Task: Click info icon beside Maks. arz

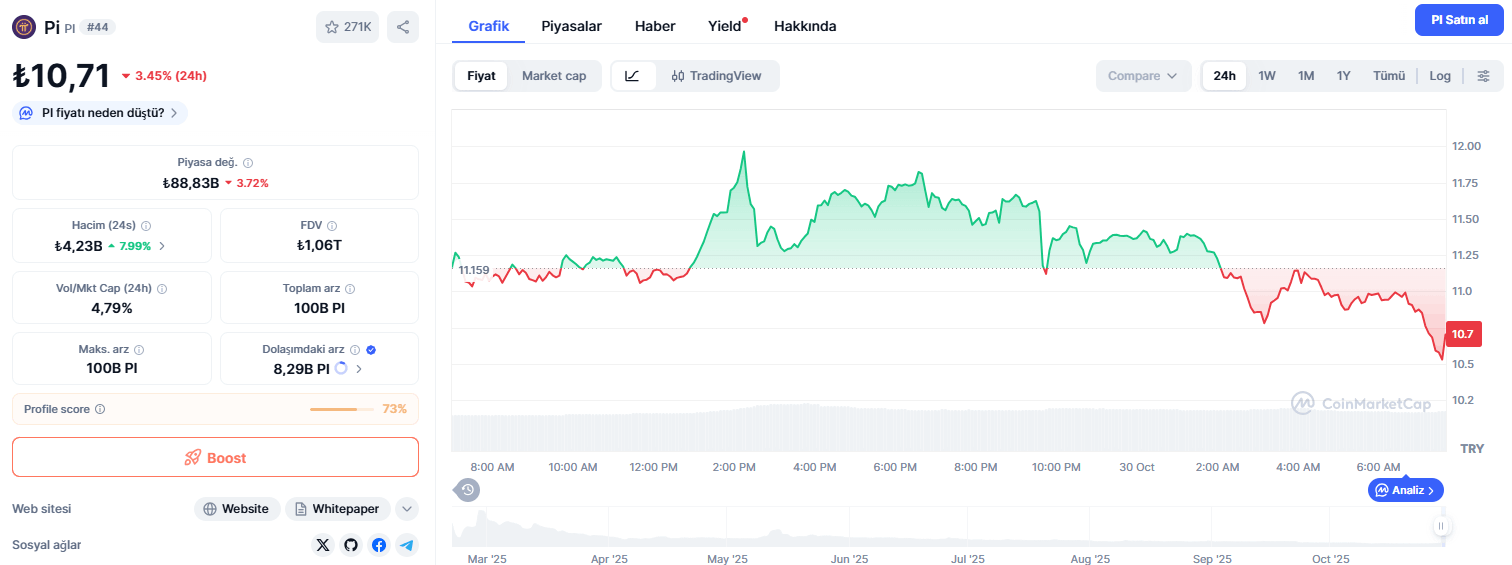Action: click(139, 350)
